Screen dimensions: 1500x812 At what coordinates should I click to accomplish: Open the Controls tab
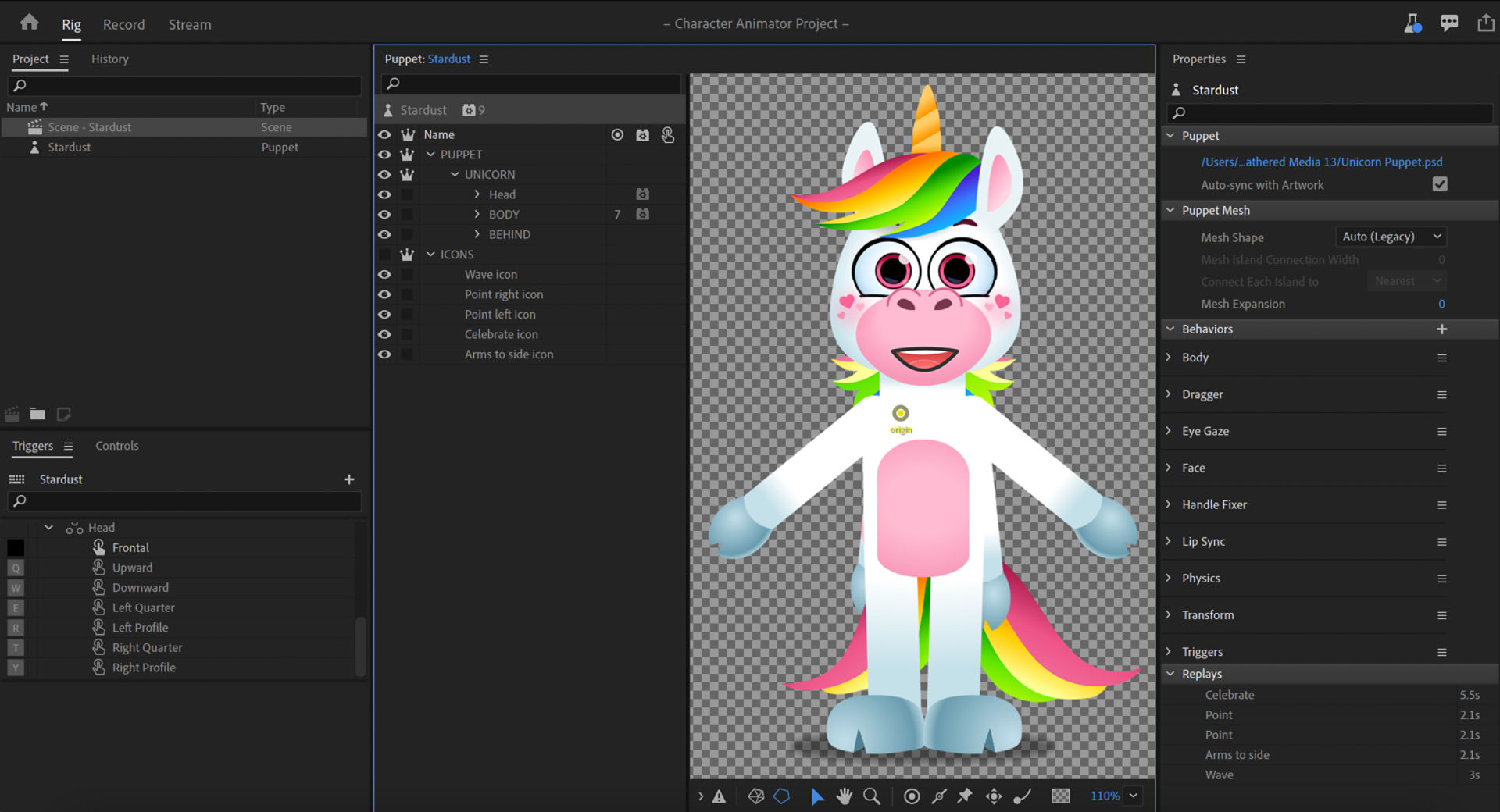point(116,446)
